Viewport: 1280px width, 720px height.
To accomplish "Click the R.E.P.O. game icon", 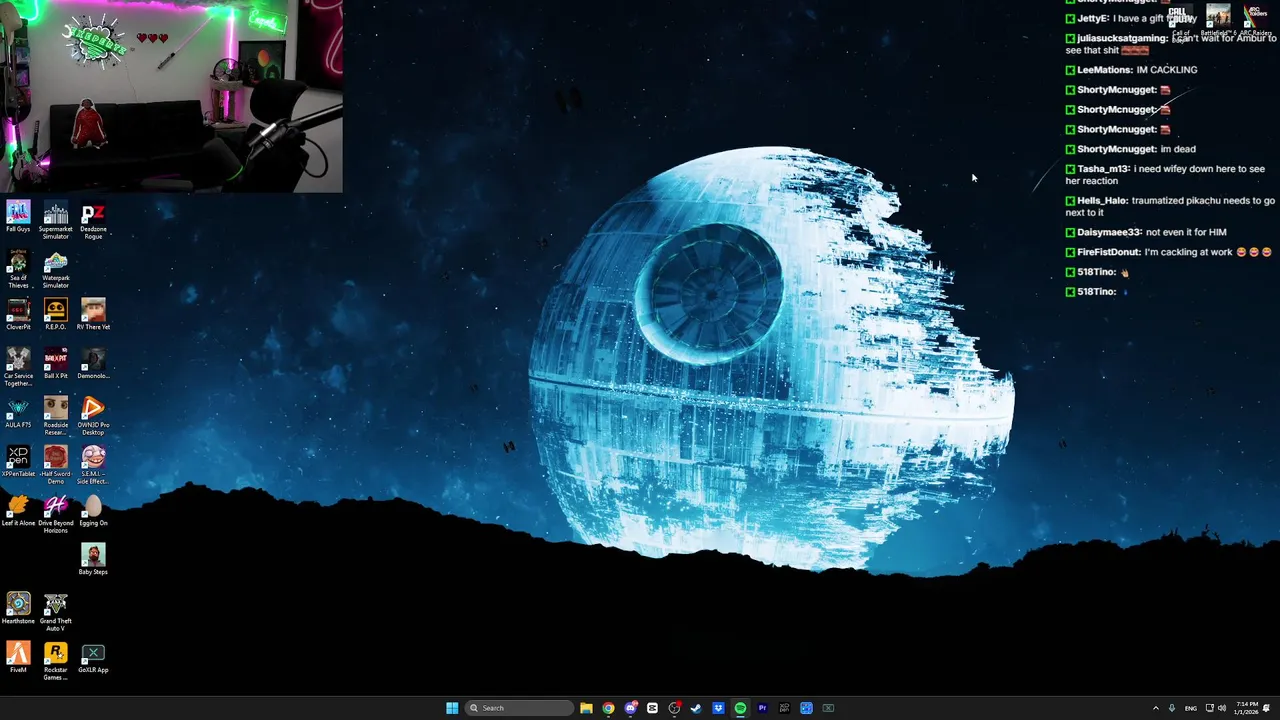I will (x=56, y=315).
